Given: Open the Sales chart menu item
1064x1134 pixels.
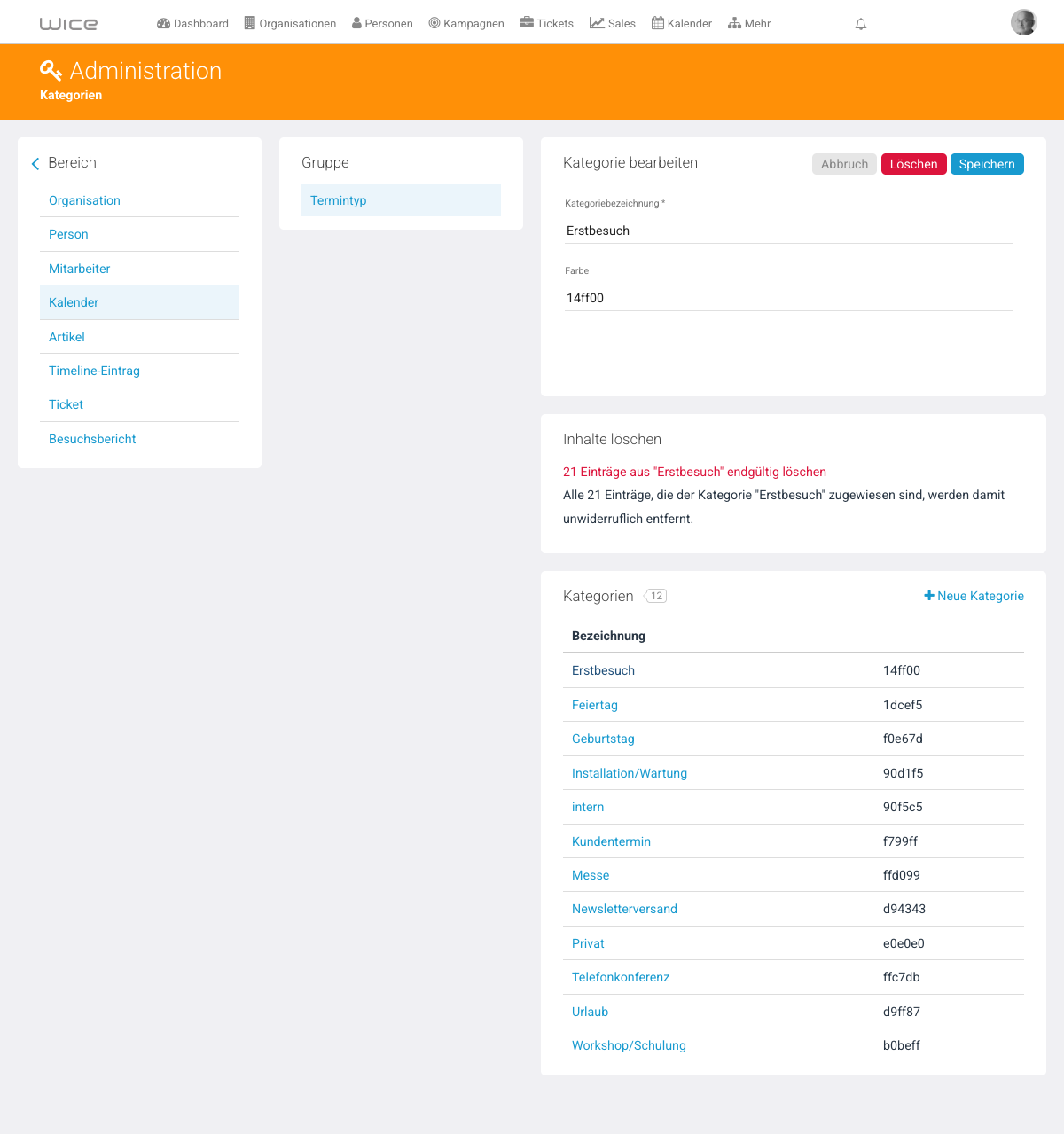Looking at the screenshot, I should [613, 23].
